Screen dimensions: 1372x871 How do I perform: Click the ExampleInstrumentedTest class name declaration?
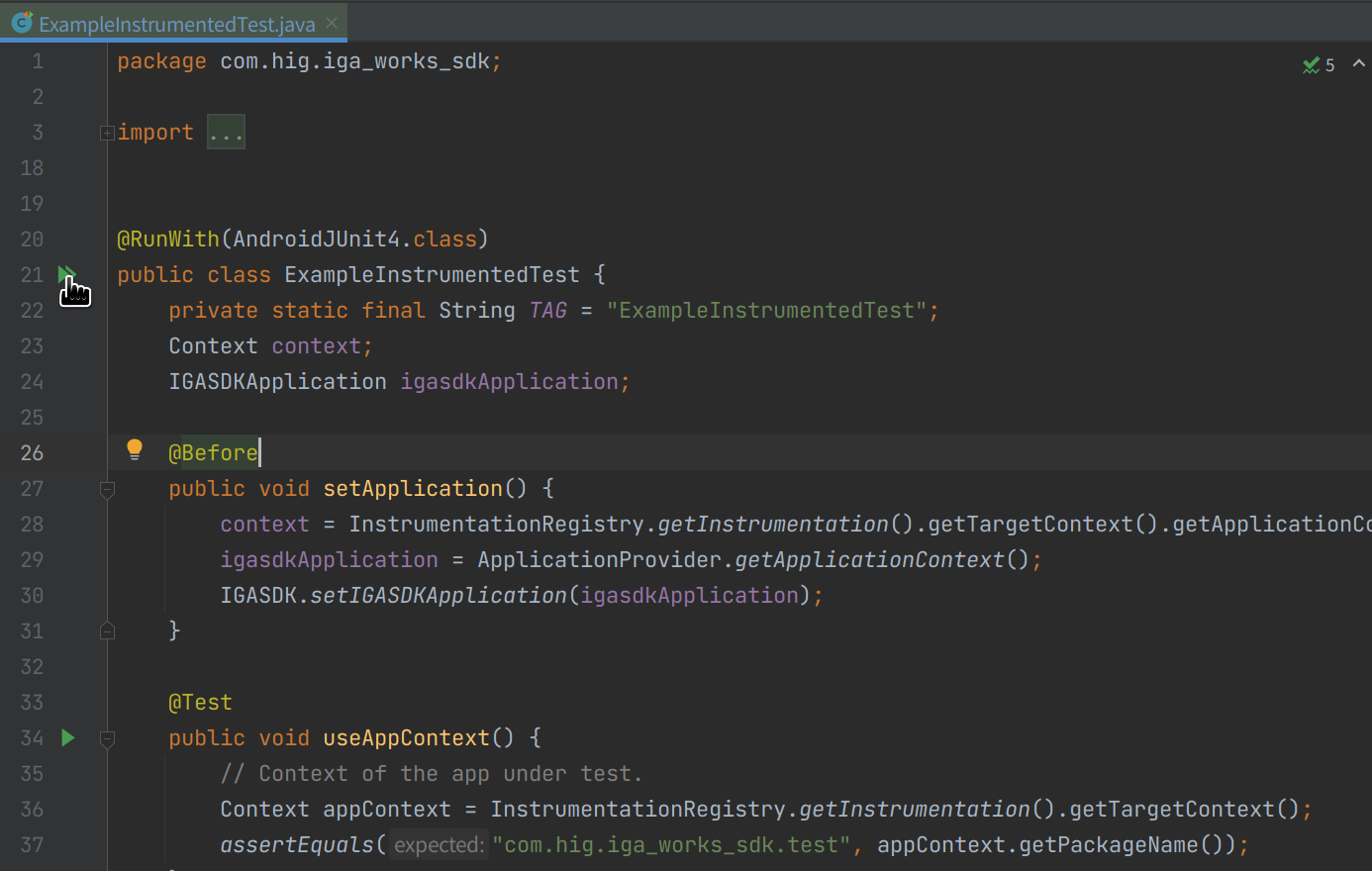coord(432,274)
